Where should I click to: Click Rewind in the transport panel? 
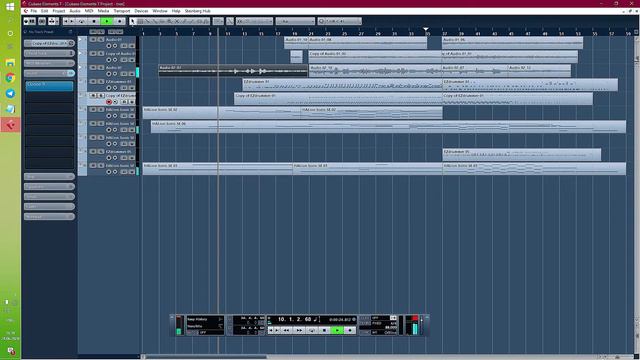pyautogui.click(x=287, y=330)
